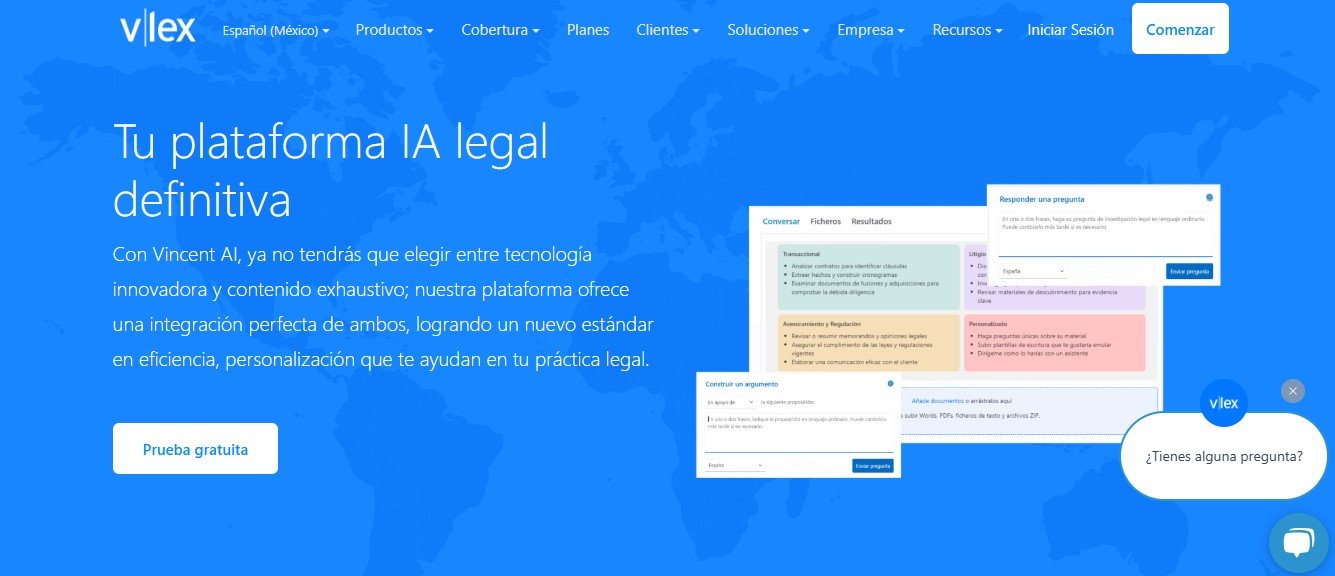The width and height of the screenshot is (1335, 576).
Task: Expand the Recursos menu
Action: (967, 30)
